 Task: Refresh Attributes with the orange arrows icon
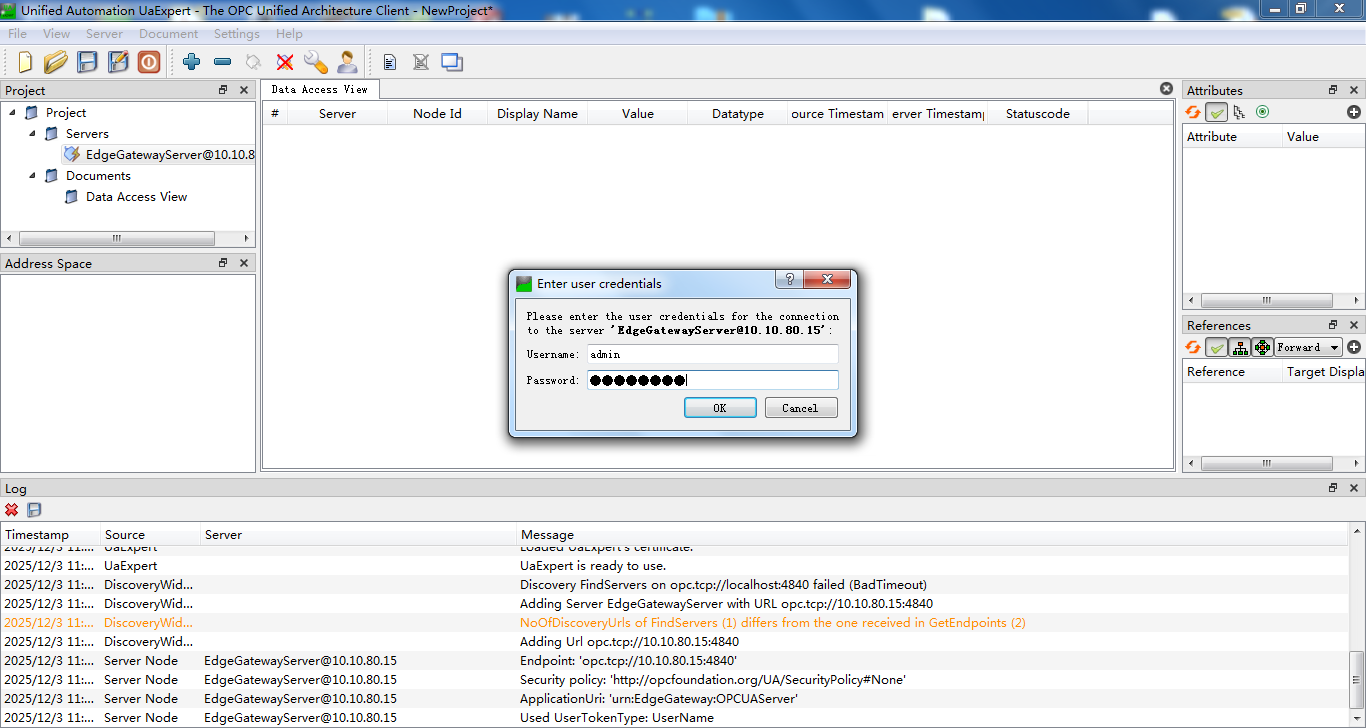click(1193, 112)
